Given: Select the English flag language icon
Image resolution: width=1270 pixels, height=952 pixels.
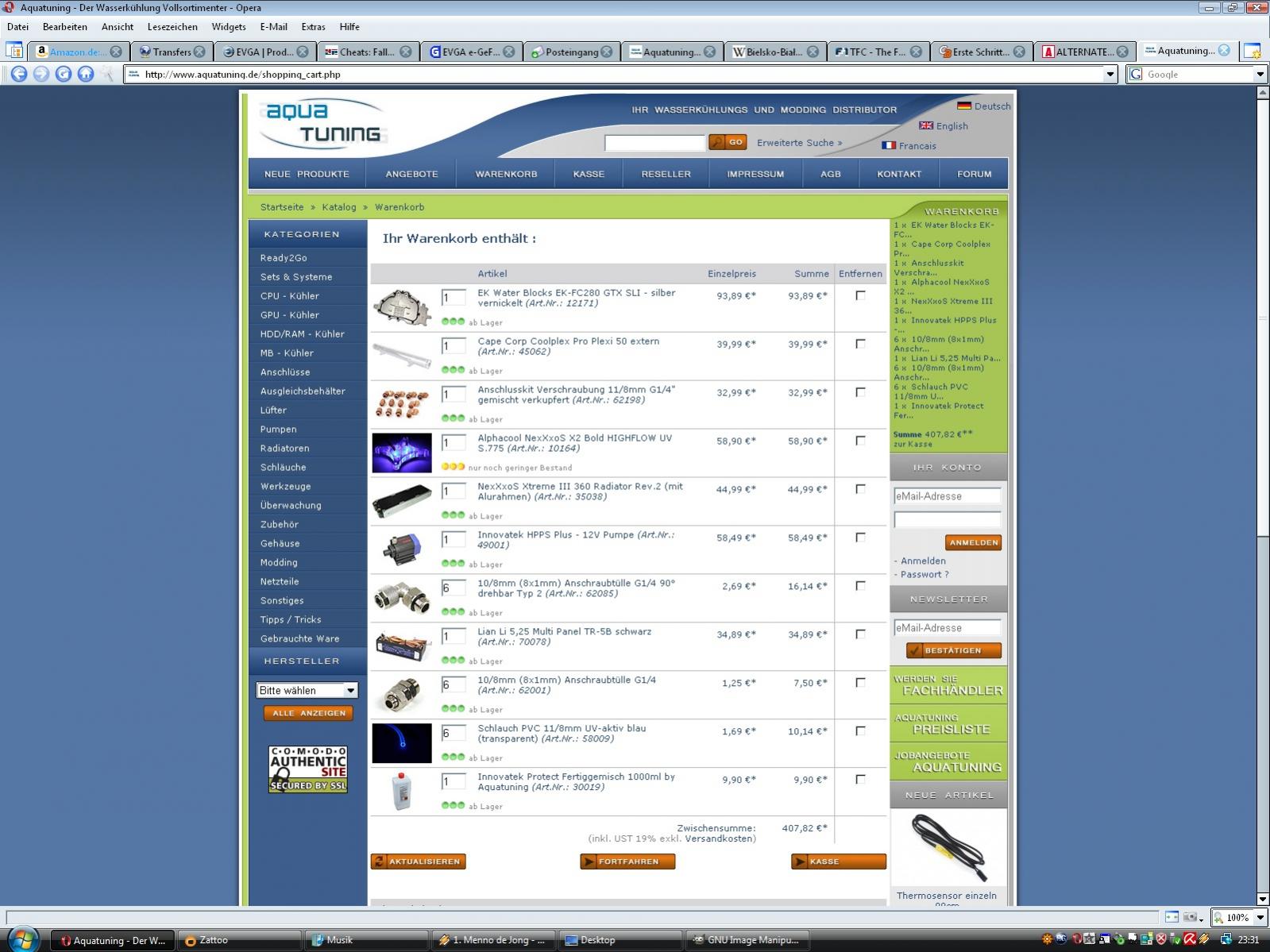Looking at the screenshot, I should [925, 125].
